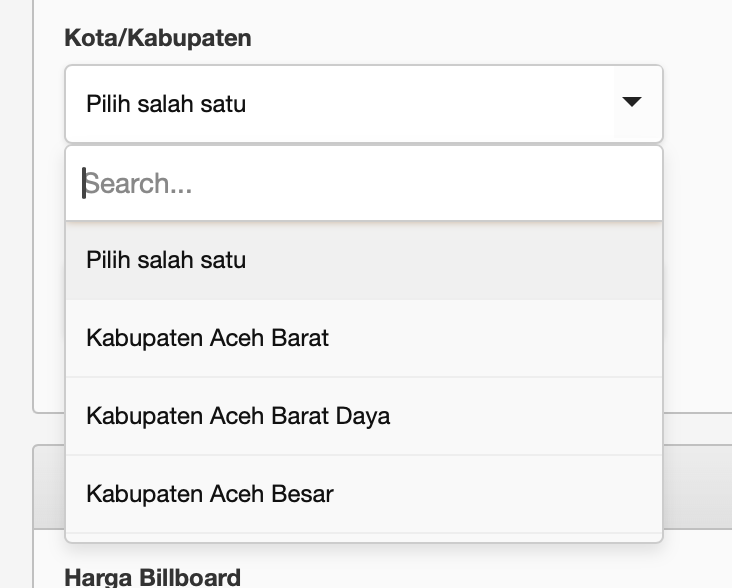Click the partially visible option below Aceh Besar
The width and height of the screenshot is (732, 588).
point(364,538)
